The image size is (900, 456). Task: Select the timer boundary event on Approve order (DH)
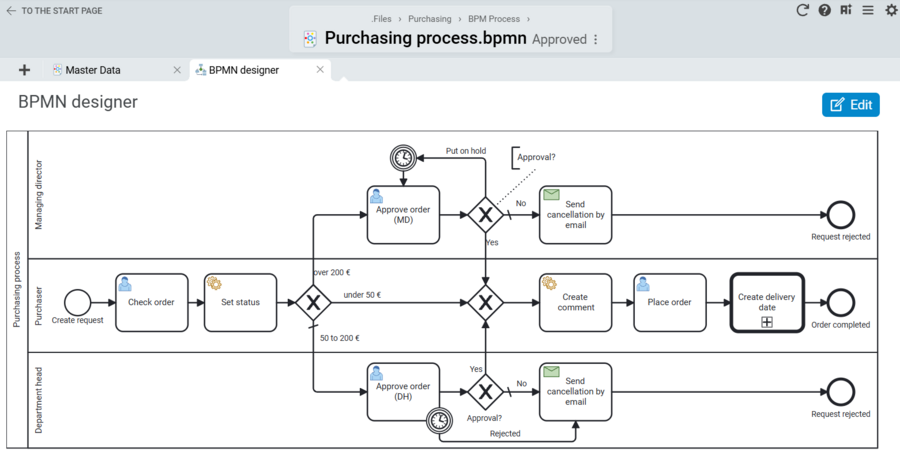(x=439, y=421)
